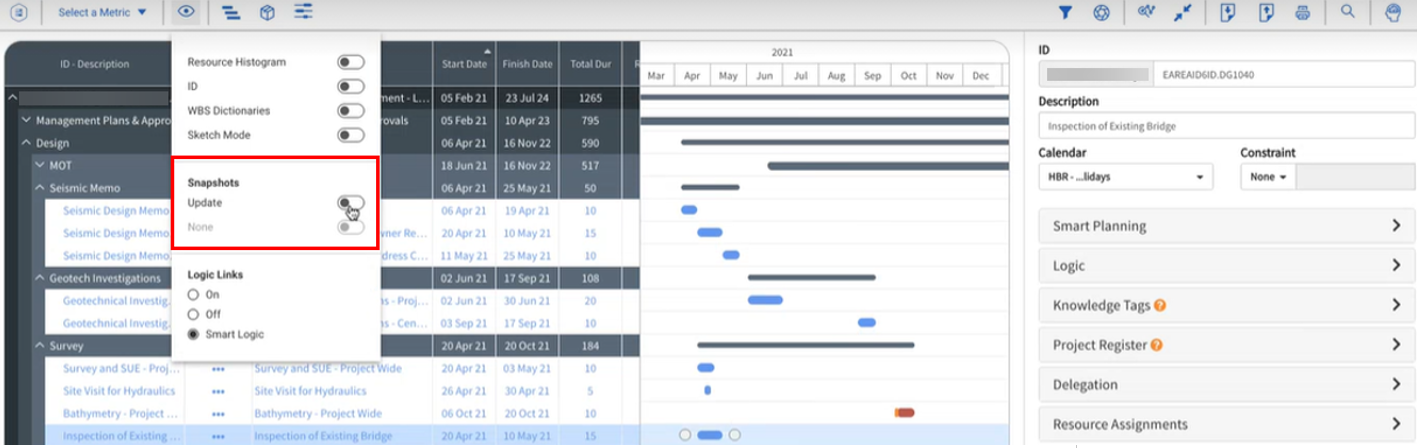Select the '06 Oct 21' start date cell
Image resolution: width=1421 pixels, height=448 pixels.
[464, 414]
